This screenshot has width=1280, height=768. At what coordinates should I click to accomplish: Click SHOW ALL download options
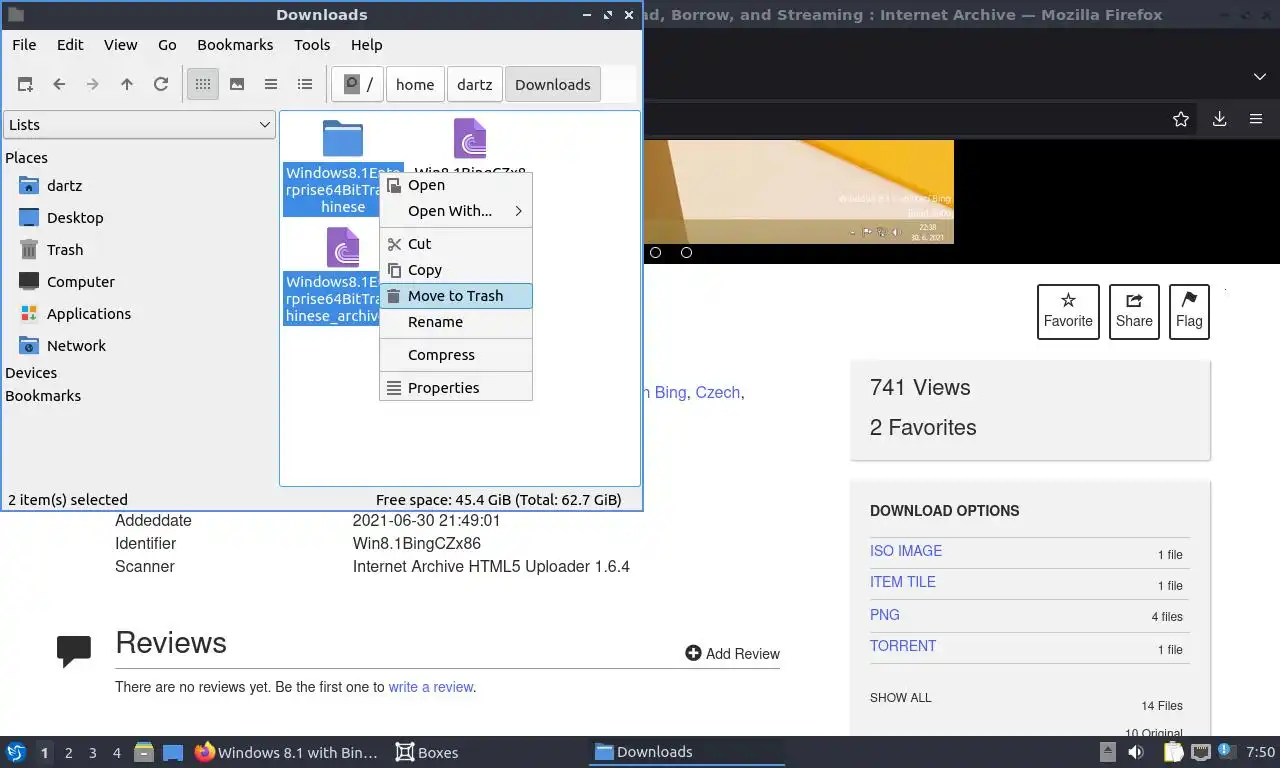tap(900, 698)
